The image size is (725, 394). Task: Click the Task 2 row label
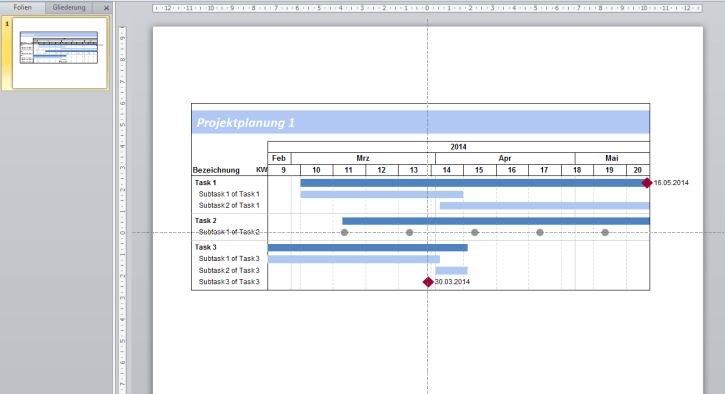205,221
